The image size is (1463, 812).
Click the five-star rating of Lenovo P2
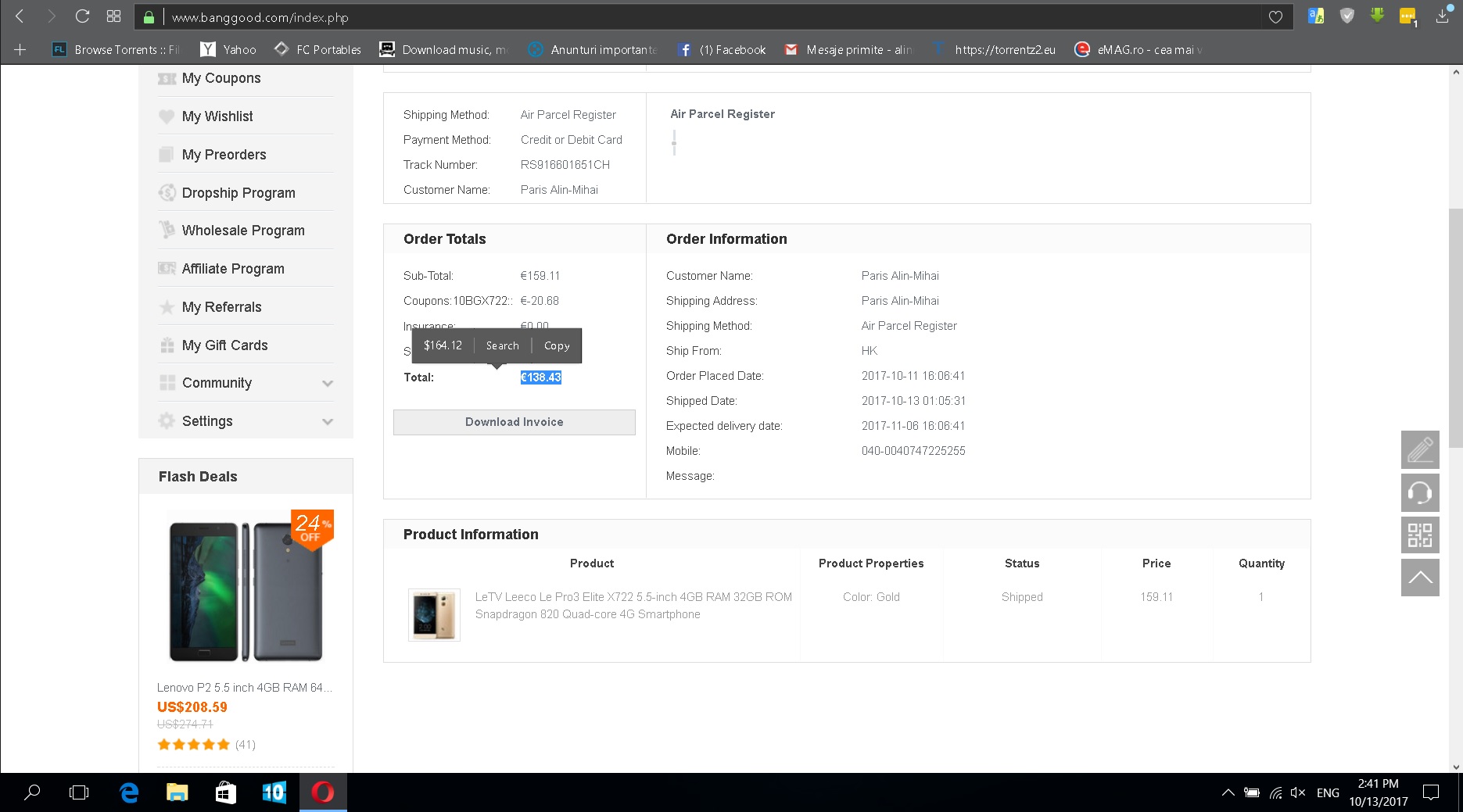tap(194, 744)
